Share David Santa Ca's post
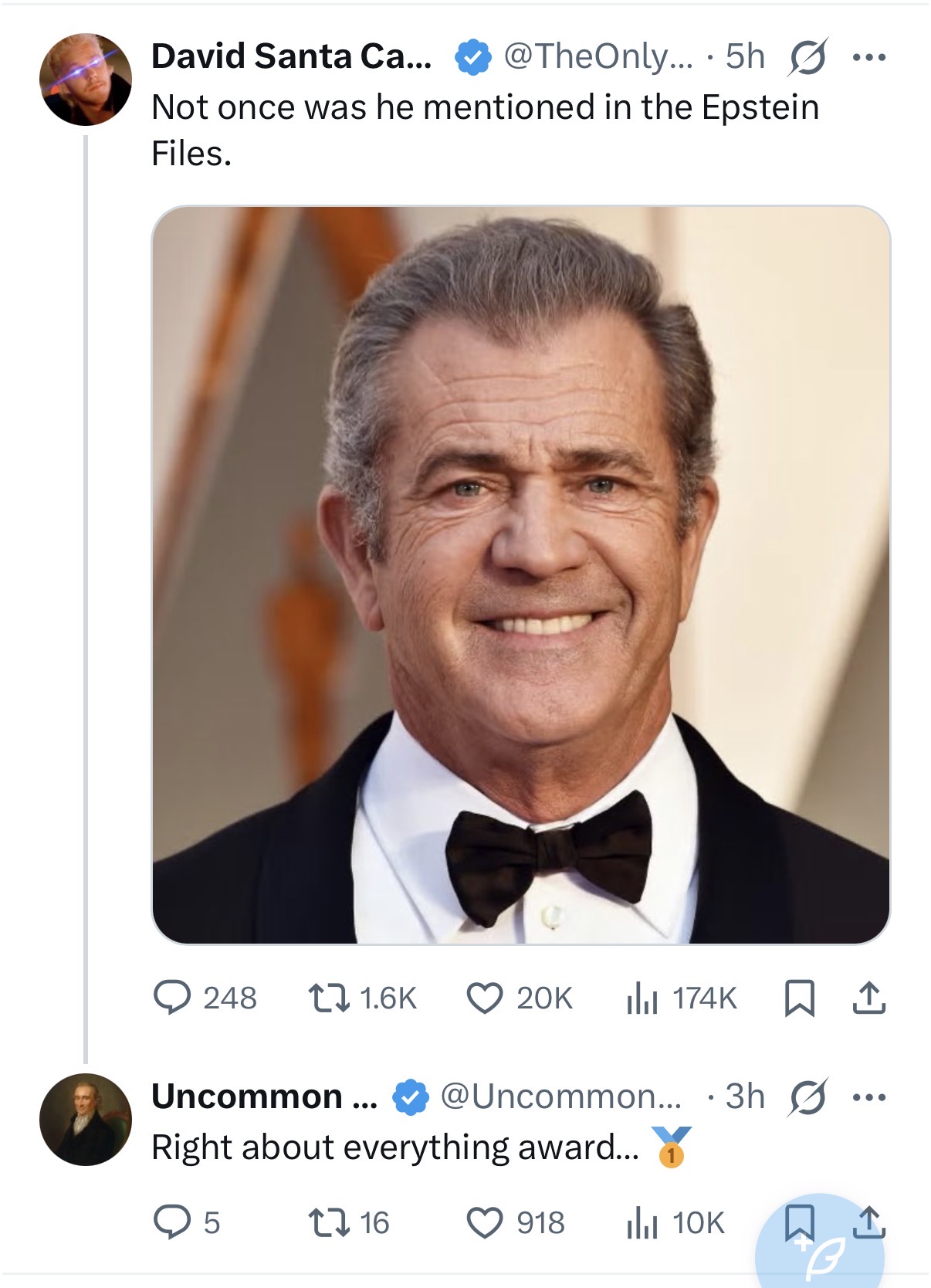Image resolution: width=931 pixels, height=1288 pixels. click(x=868, y=997)
